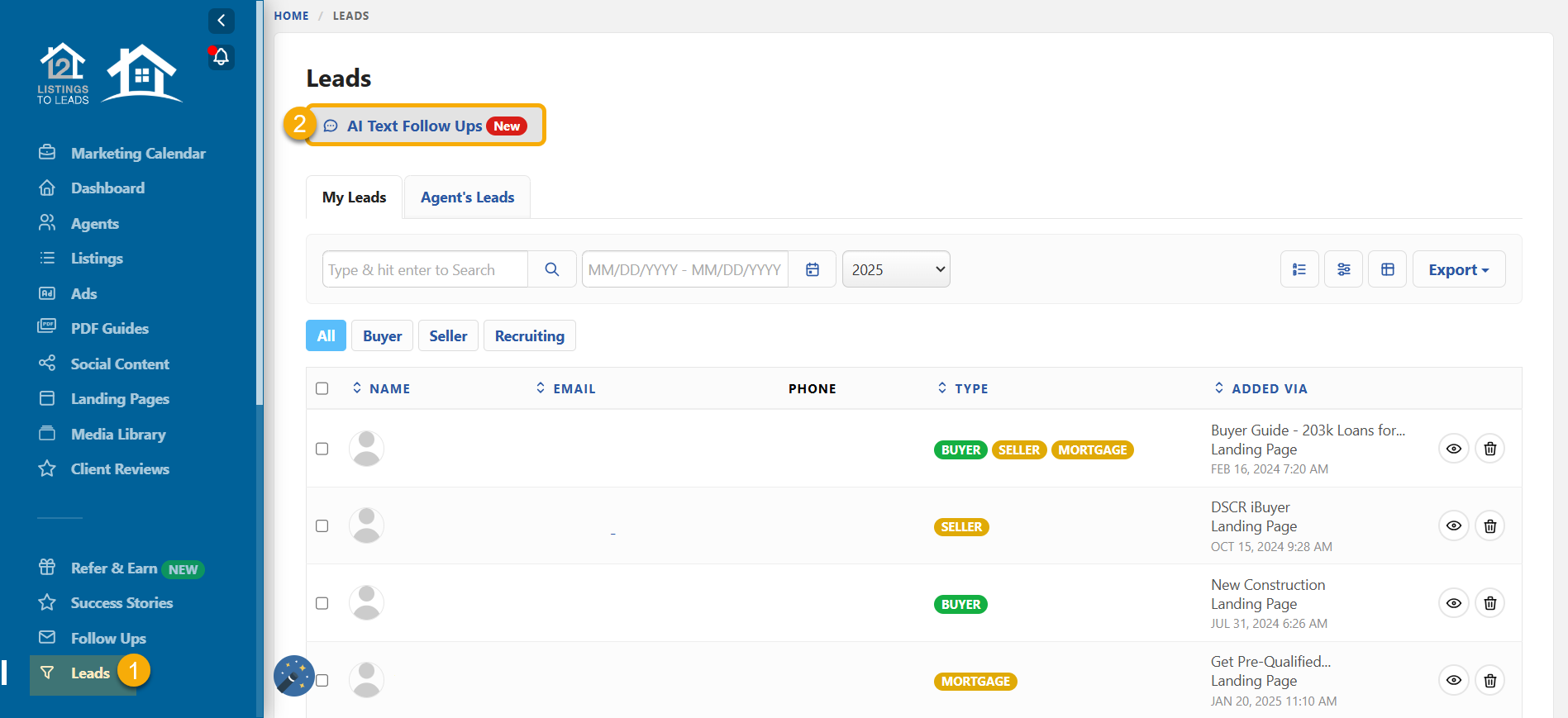Check the select-all leads checkbox
The image size is (1568, 718).
322,388
